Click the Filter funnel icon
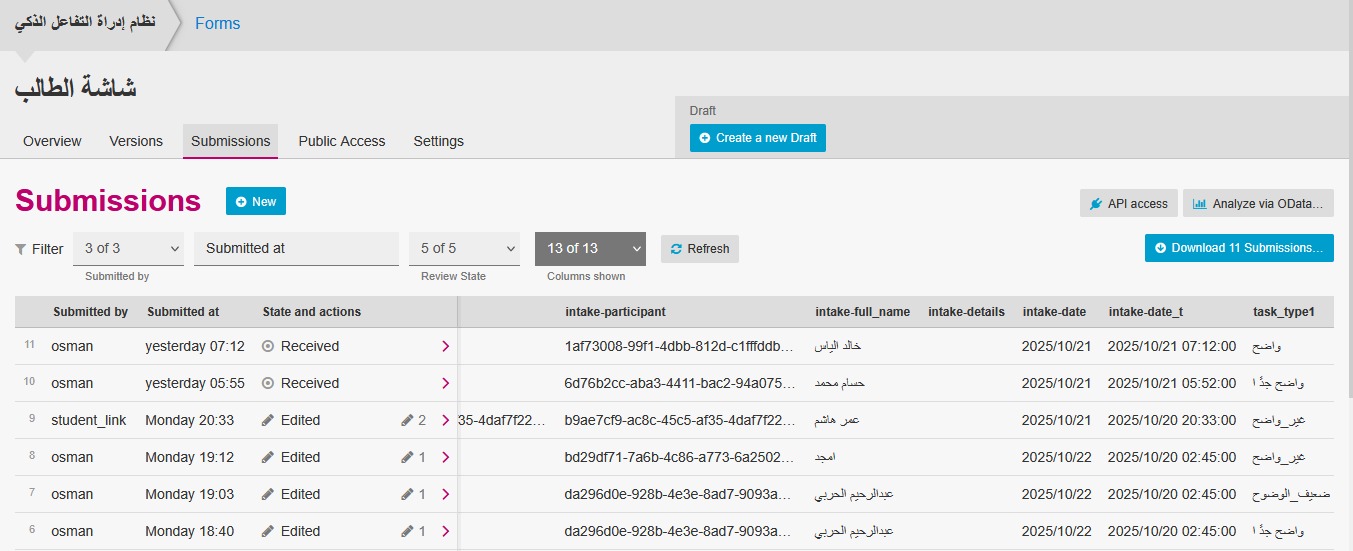This screenshot has width=1353, height=551. pos(21,249)
